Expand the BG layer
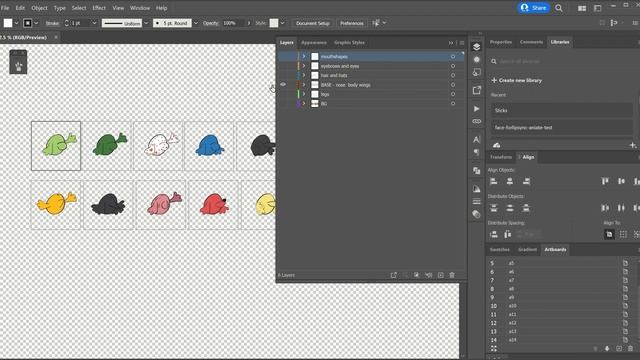The image size is (640, 360). [x=304, y=103]
